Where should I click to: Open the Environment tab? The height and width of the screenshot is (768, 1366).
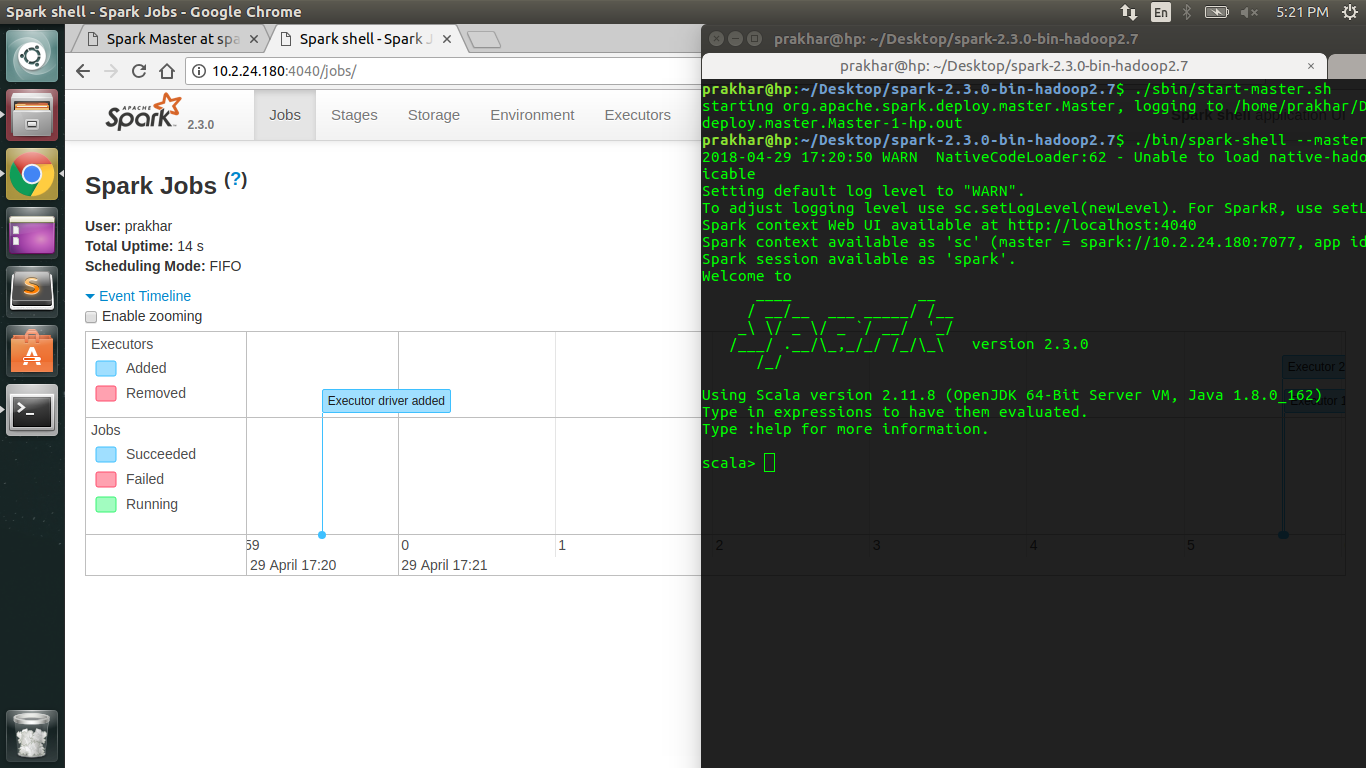(532, 115)
